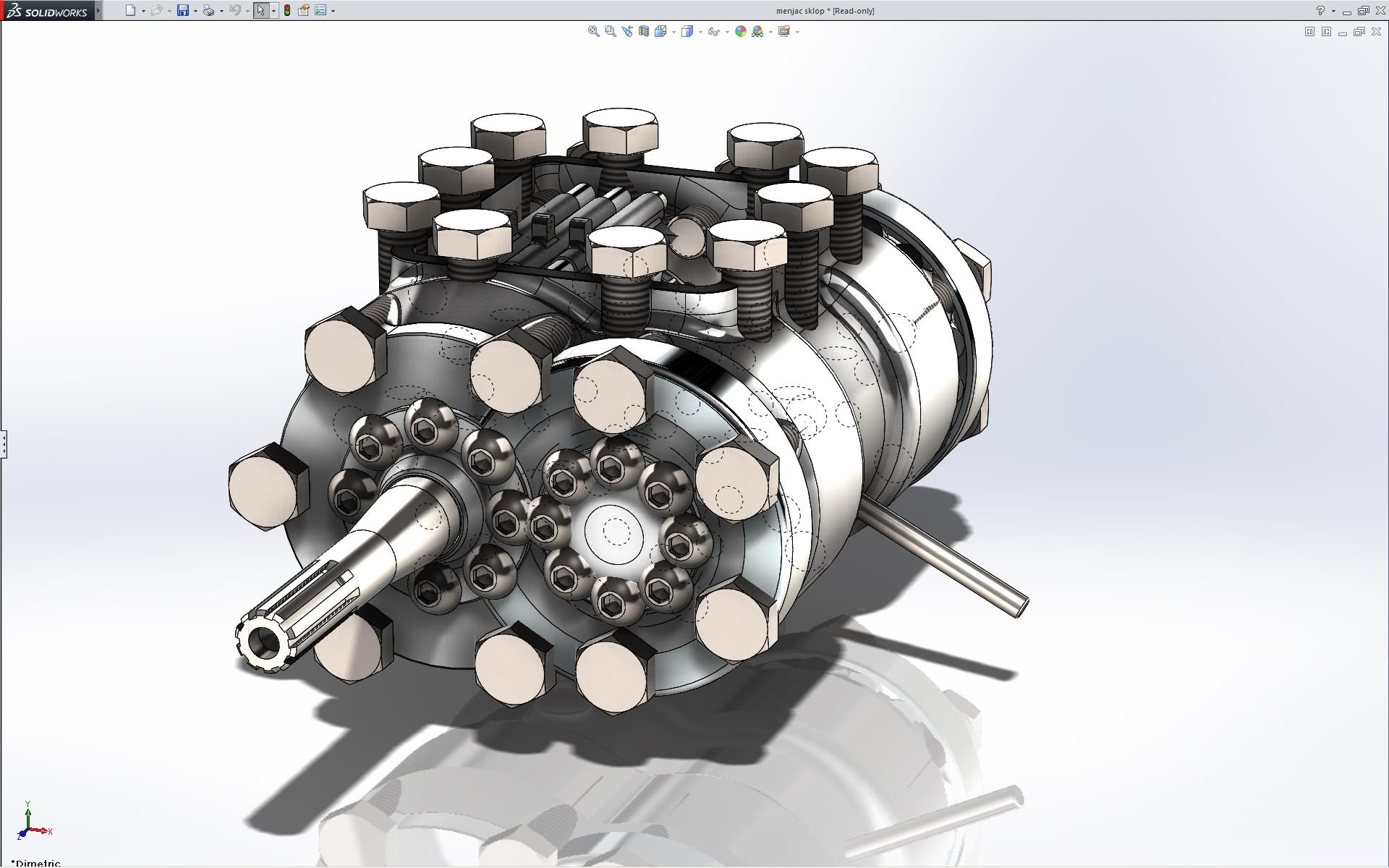Open File Properties icon
1389x868 pixels.
304,11
